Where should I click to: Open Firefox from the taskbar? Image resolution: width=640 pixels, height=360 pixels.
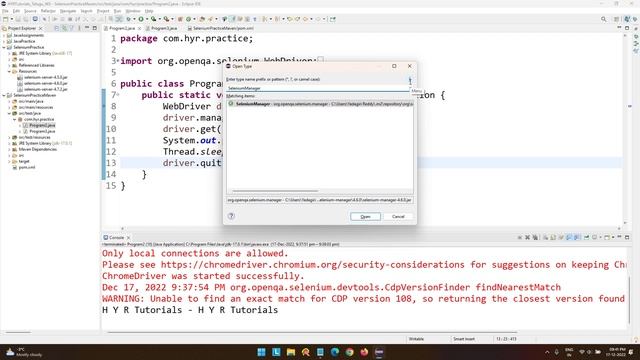(x=364, y=352)
